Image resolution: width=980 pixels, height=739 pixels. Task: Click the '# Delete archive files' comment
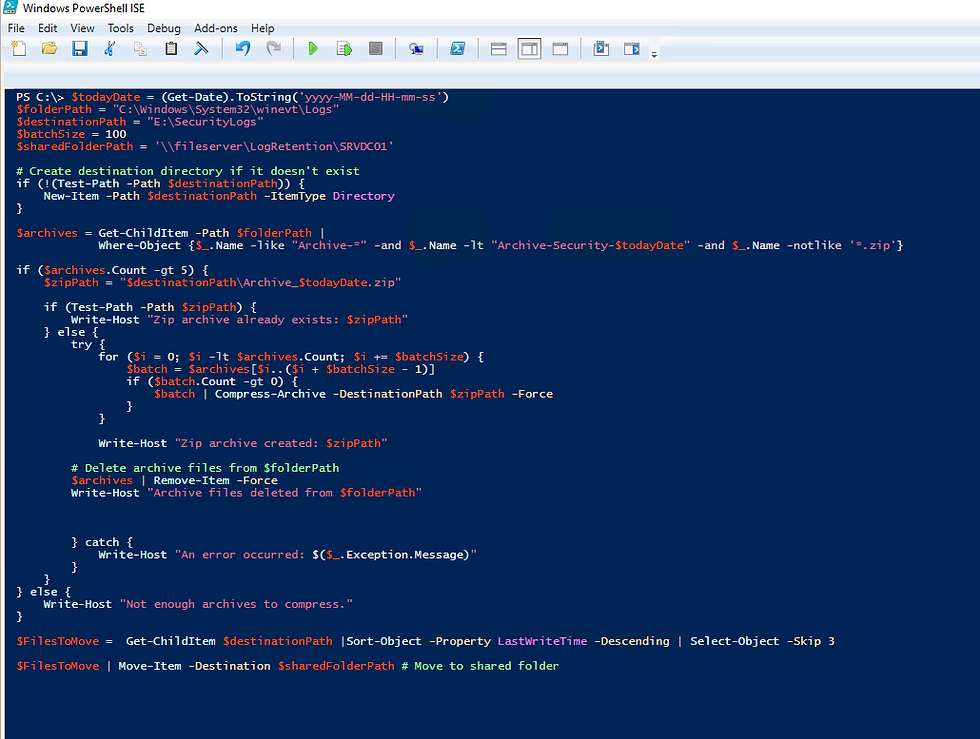coord(205,468)
